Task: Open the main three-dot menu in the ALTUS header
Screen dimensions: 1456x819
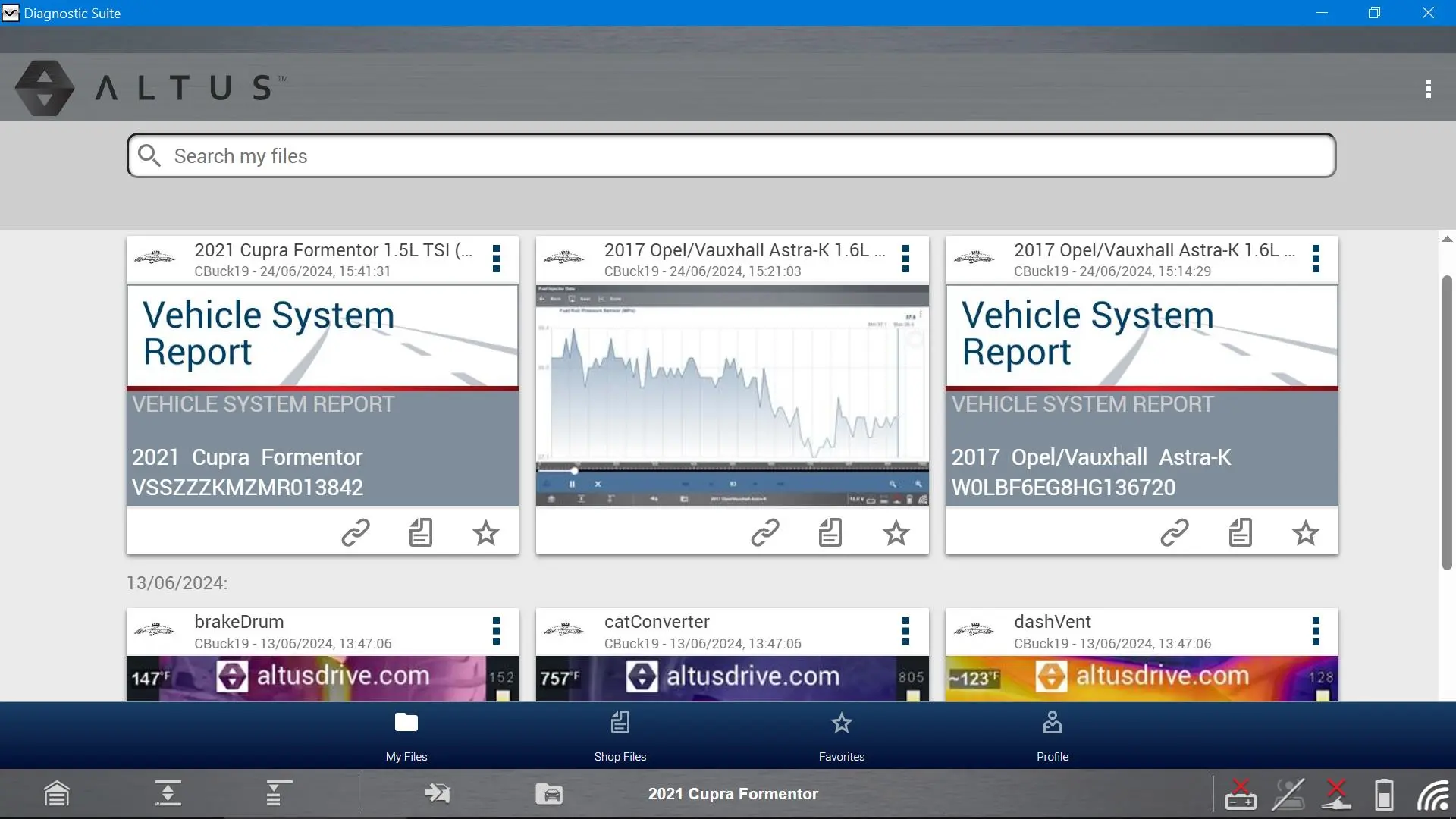Action: 1428,89
